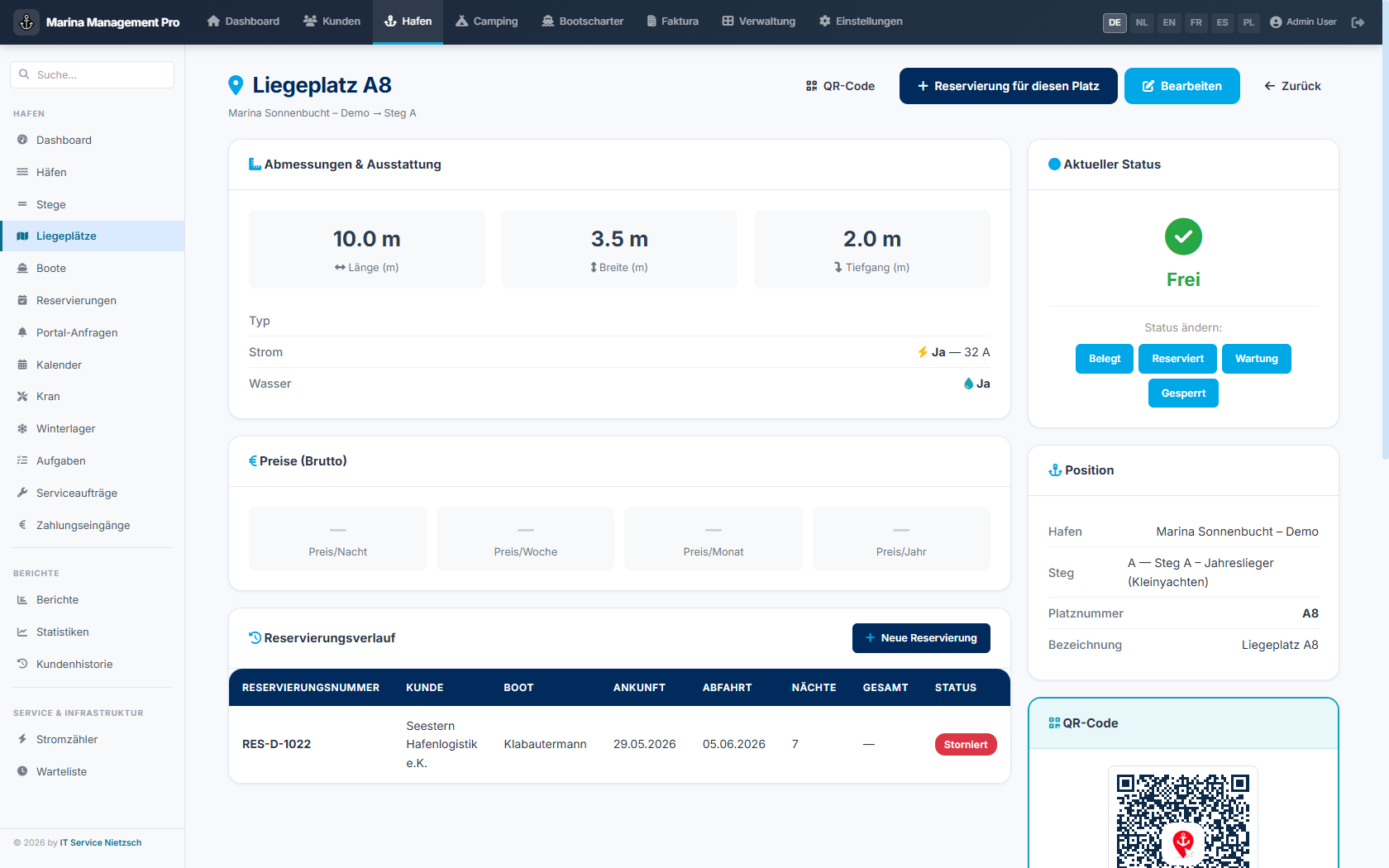The width and height of the screenshot is (1389, 868).
Task: Sort by the Ankunft column header
Action: (639, 688)
